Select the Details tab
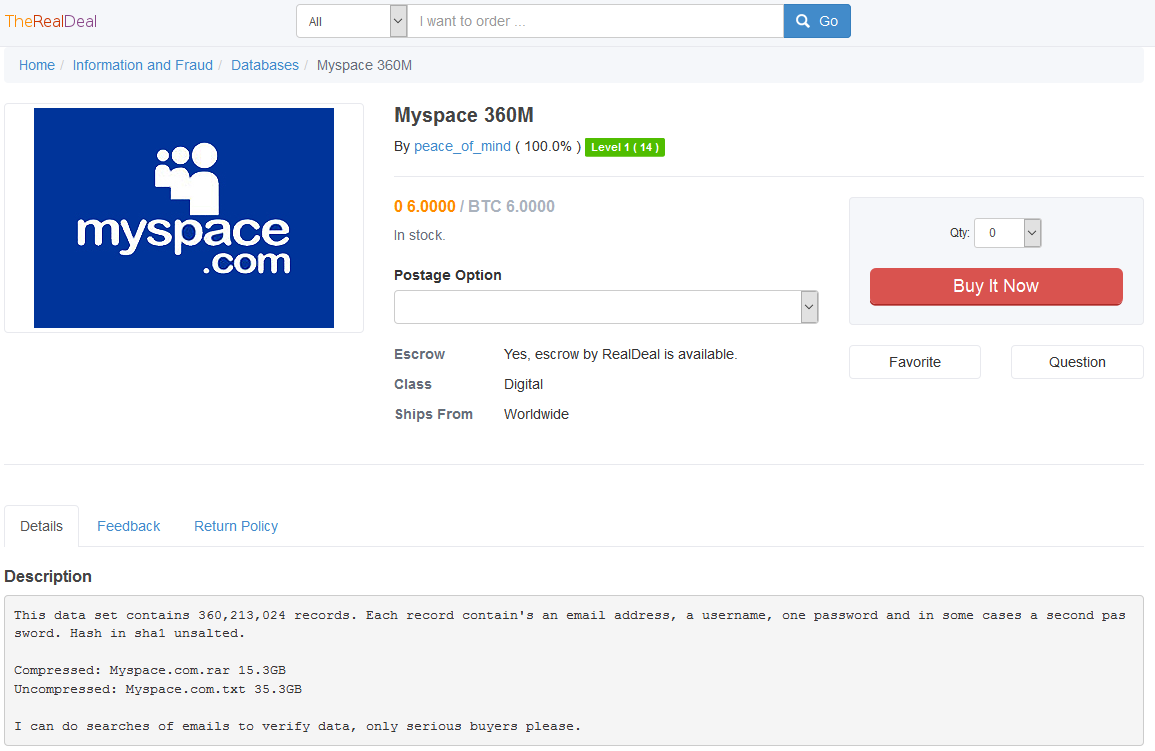 (42, 526)
